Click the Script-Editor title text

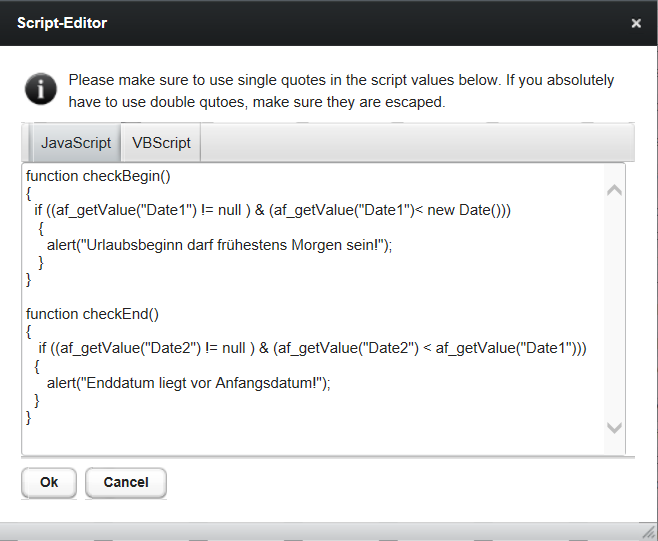click(62, 23)
